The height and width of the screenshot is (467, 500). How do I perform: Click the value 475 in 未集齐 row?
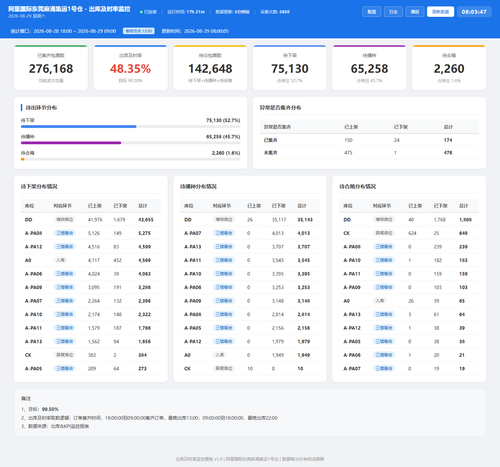(x=348, y=153)
